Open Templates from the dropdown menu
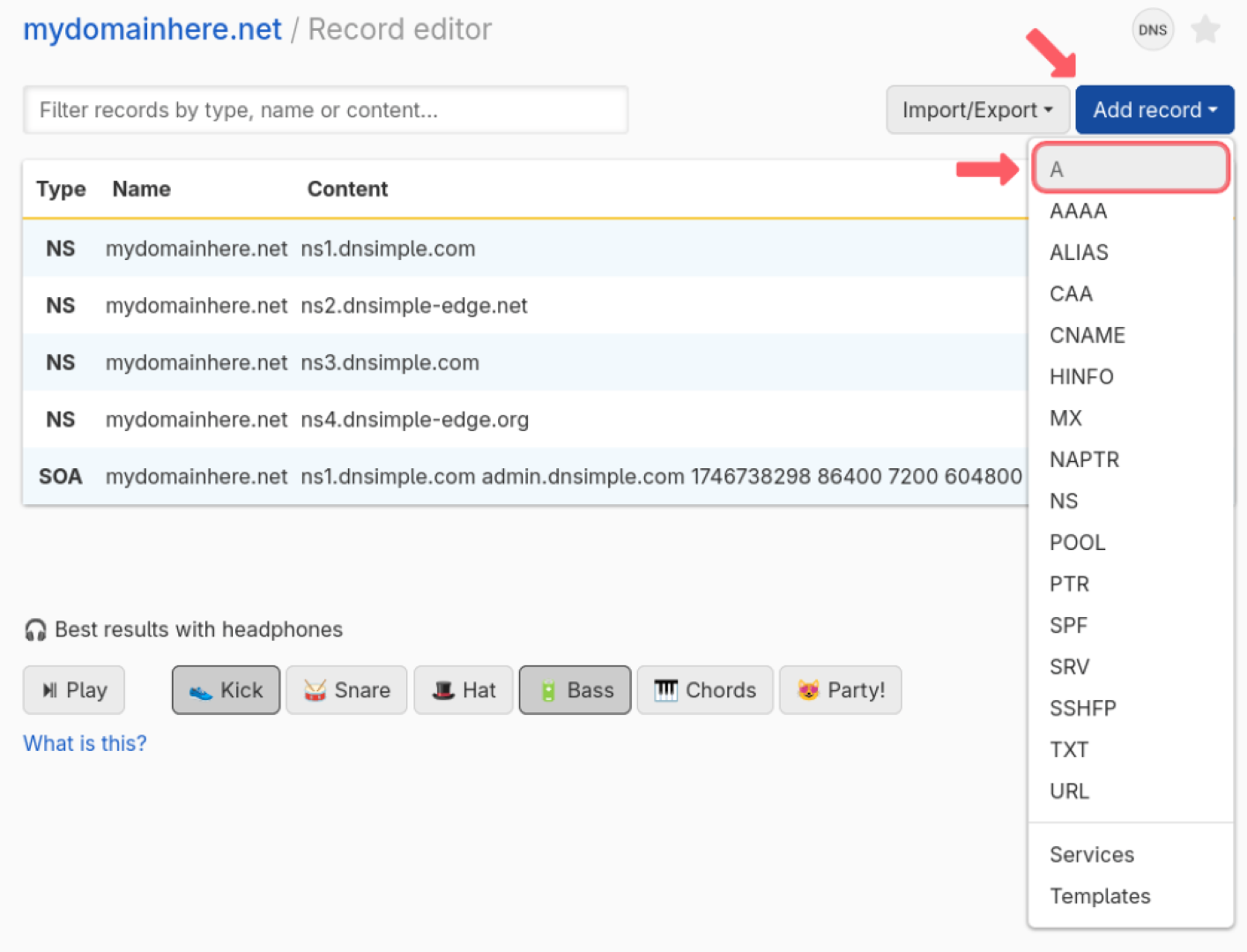1247x952 pixels. [1100, 896]
